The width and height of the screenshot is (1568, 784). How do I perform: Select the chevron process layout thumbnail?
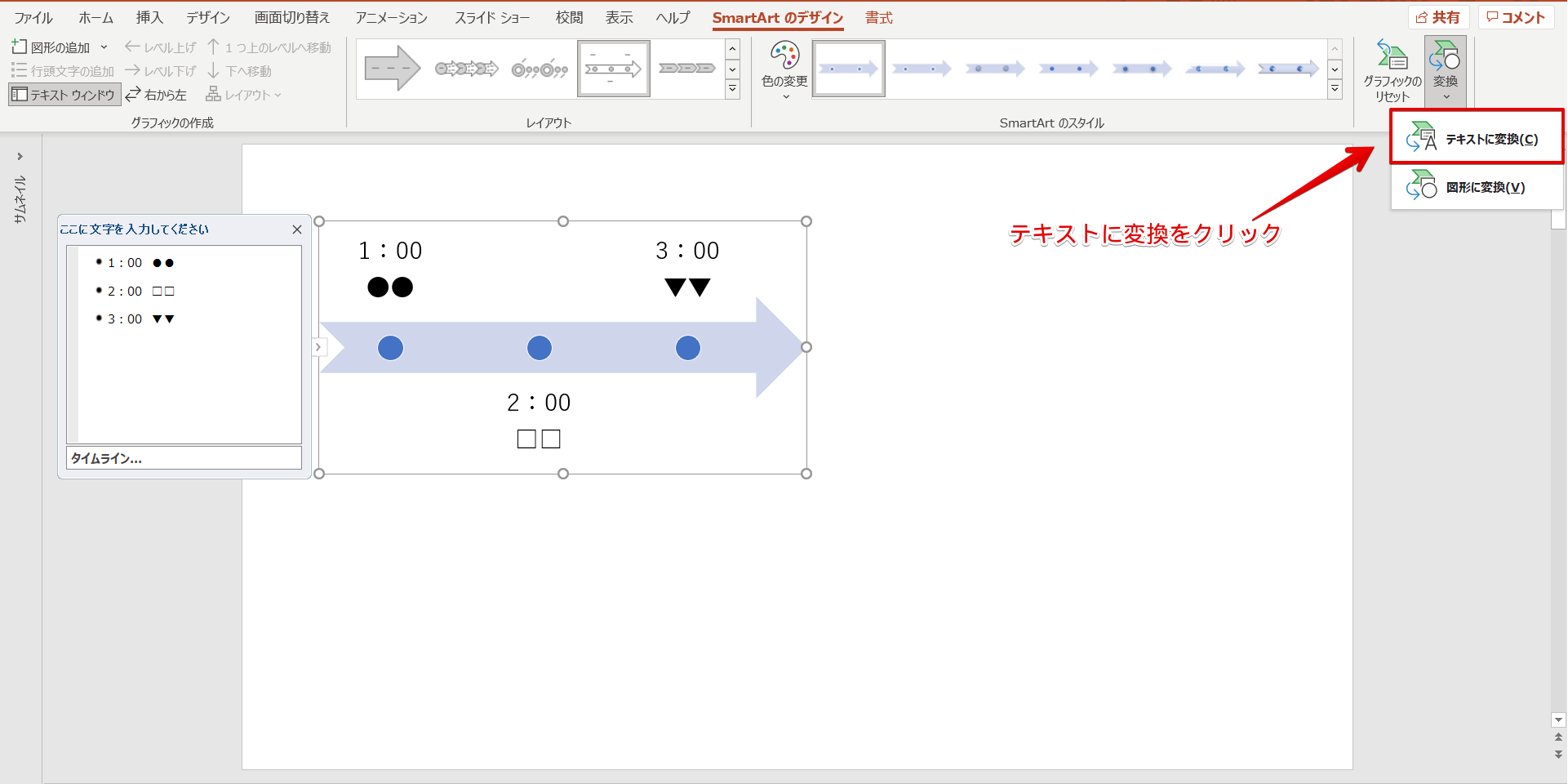coord(687,69)
